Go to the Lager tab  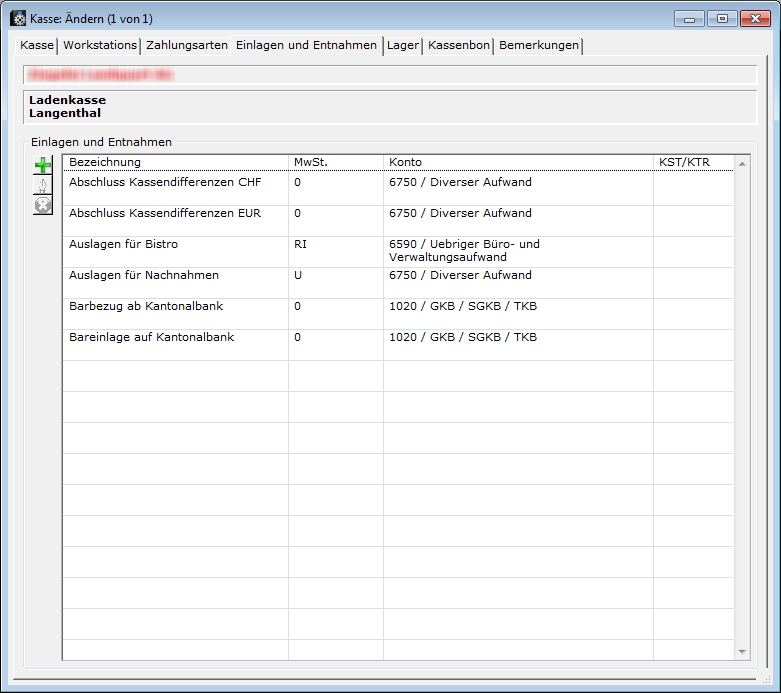403,45
